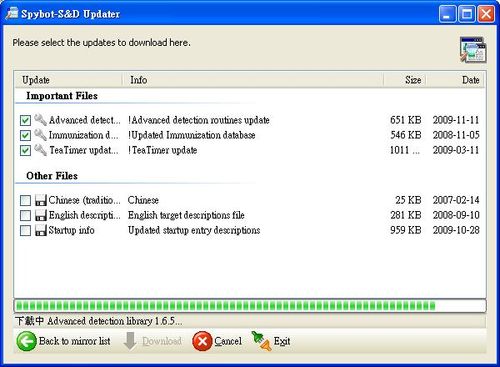500x367 pixels.
Task: Maximize the Spybot-S&D Updater window
Action: [x=467, y=14]
